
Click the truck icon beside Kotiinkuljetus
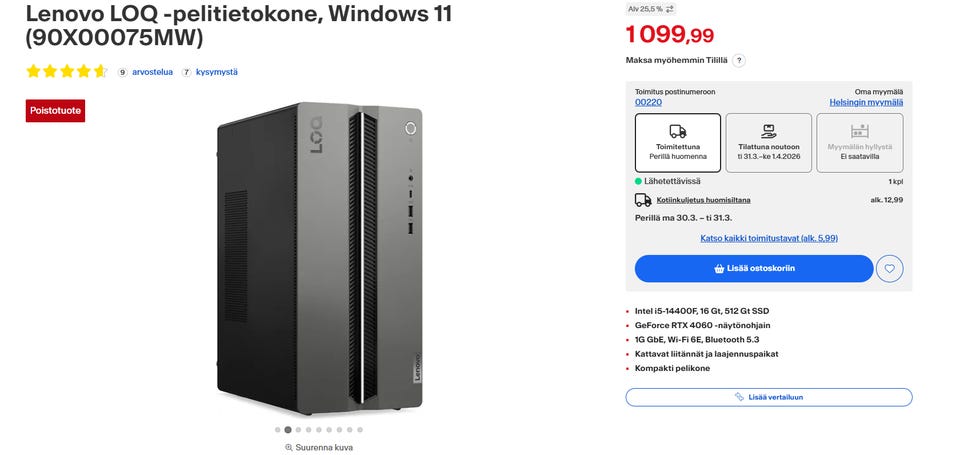point(643,200)
